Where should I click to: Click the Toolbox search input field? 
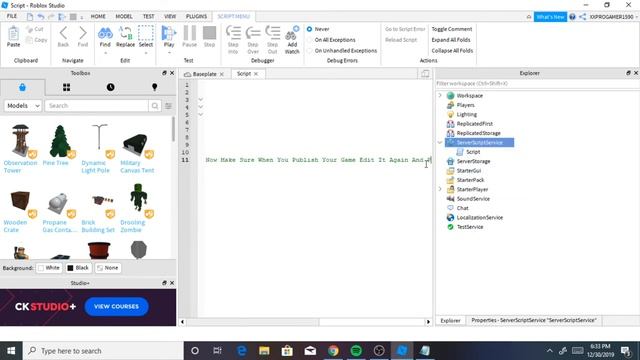97,106
